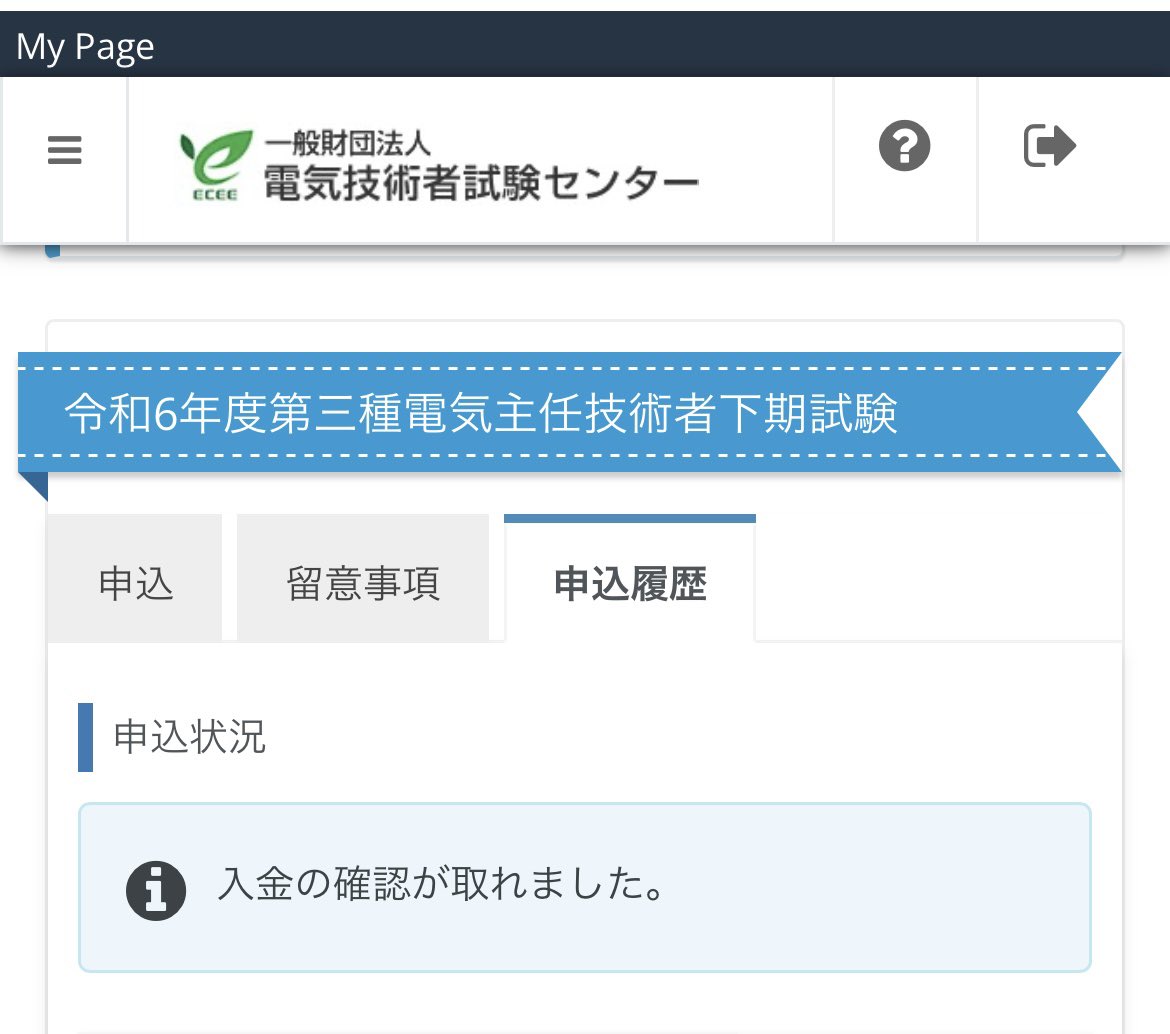The image size is (1170, 1034).
Task: Click the menu icon to show navigation
Action: [x=64, y=149]
